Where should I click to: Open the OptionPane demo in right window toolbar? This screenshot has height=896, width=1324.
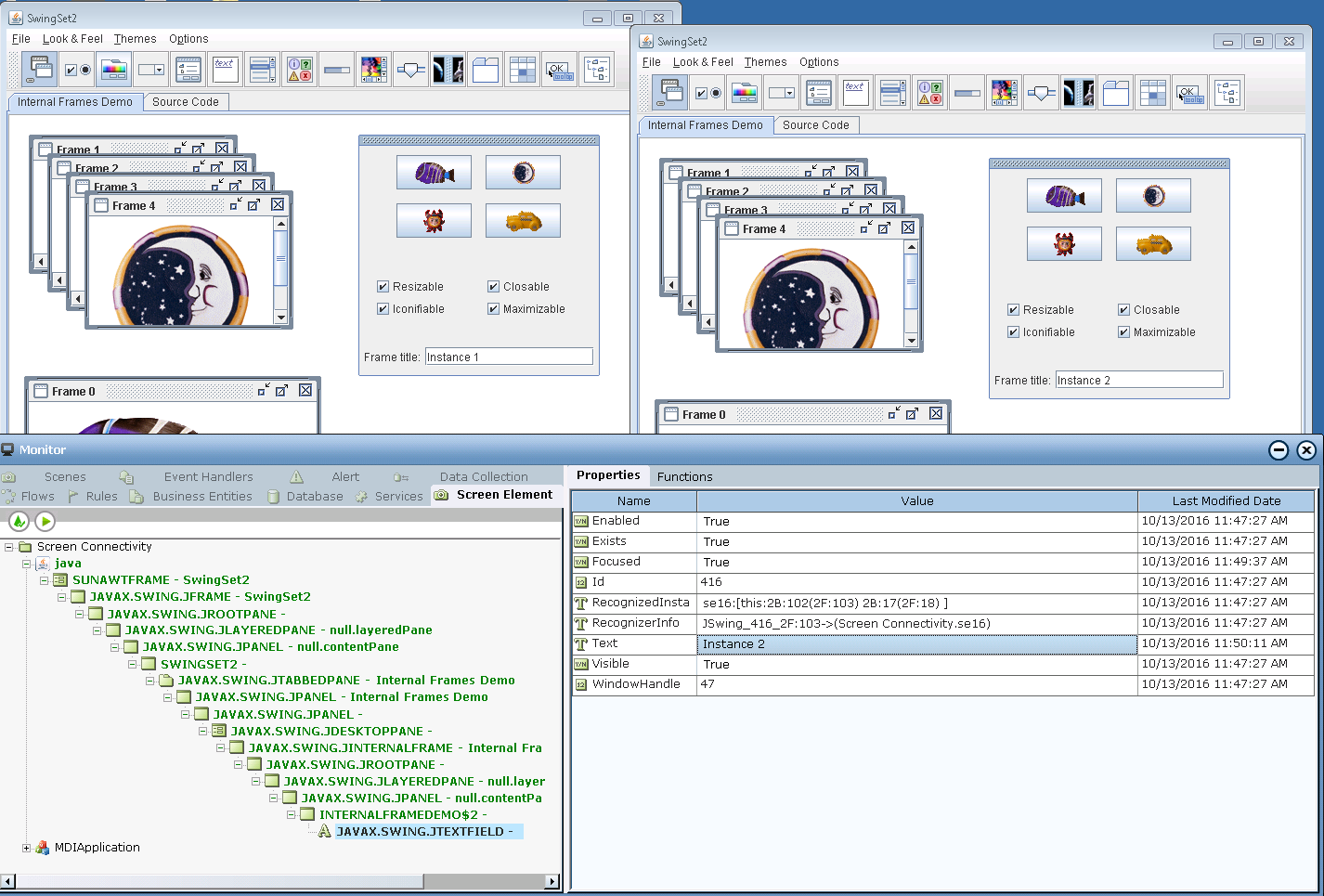(929, 93)
